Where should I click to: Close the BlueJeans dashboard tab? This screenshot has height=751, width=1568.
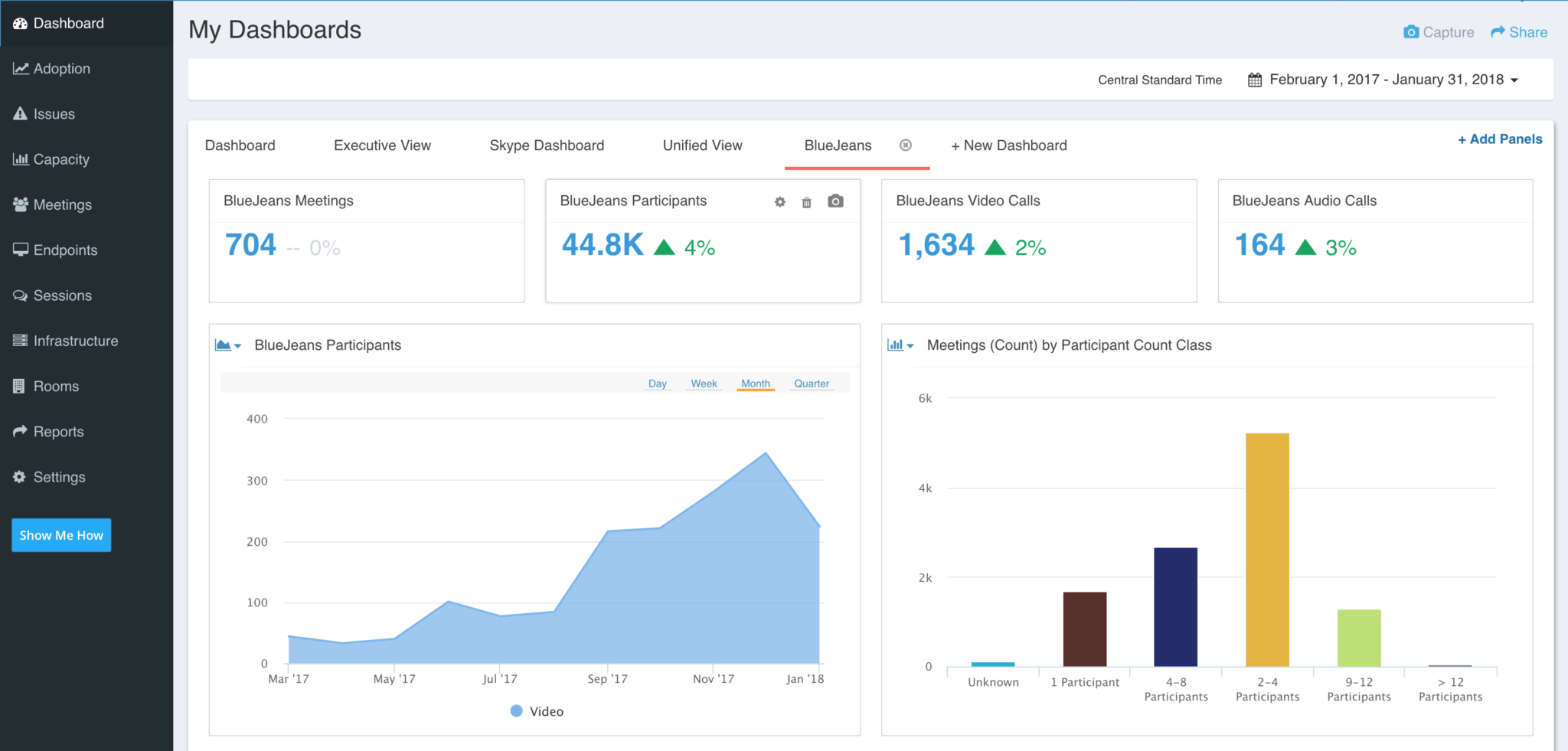pyautogui.click(x=906, y=145)
